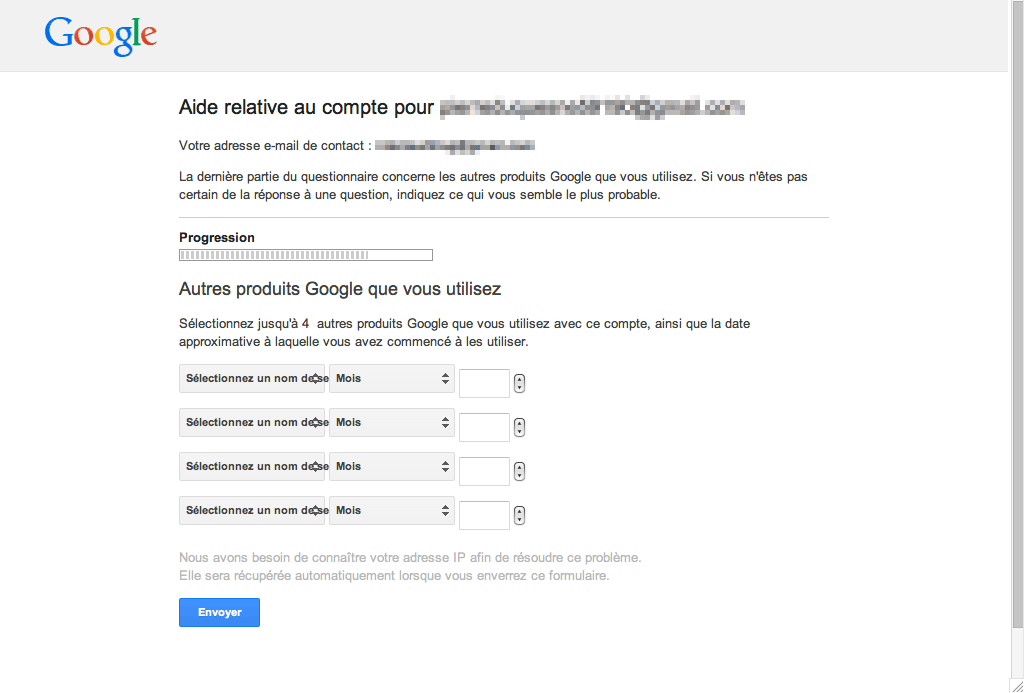Open second product name dropdown
Image resolution: width=1024 pixels, height=693 pixels.
251,423
